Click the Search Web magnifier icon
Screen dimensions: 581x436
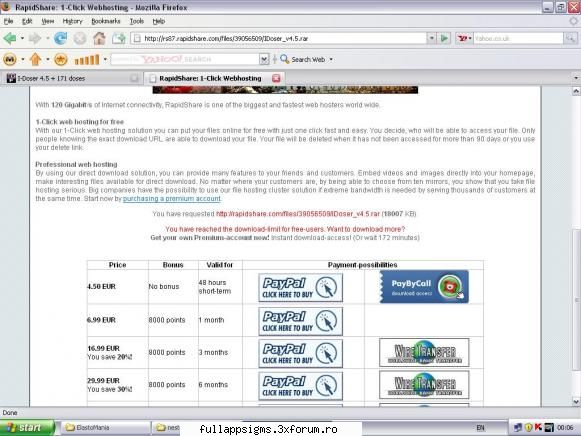284,59
